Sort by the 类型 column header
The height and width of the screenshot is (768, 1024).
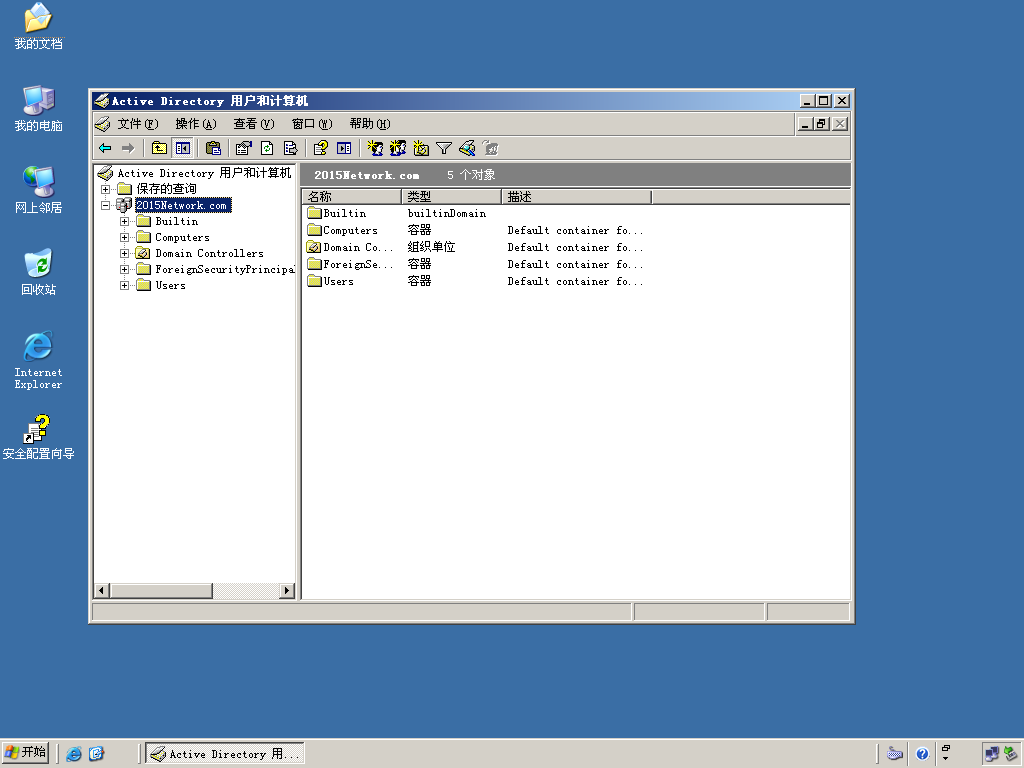[x=451, y=197]
